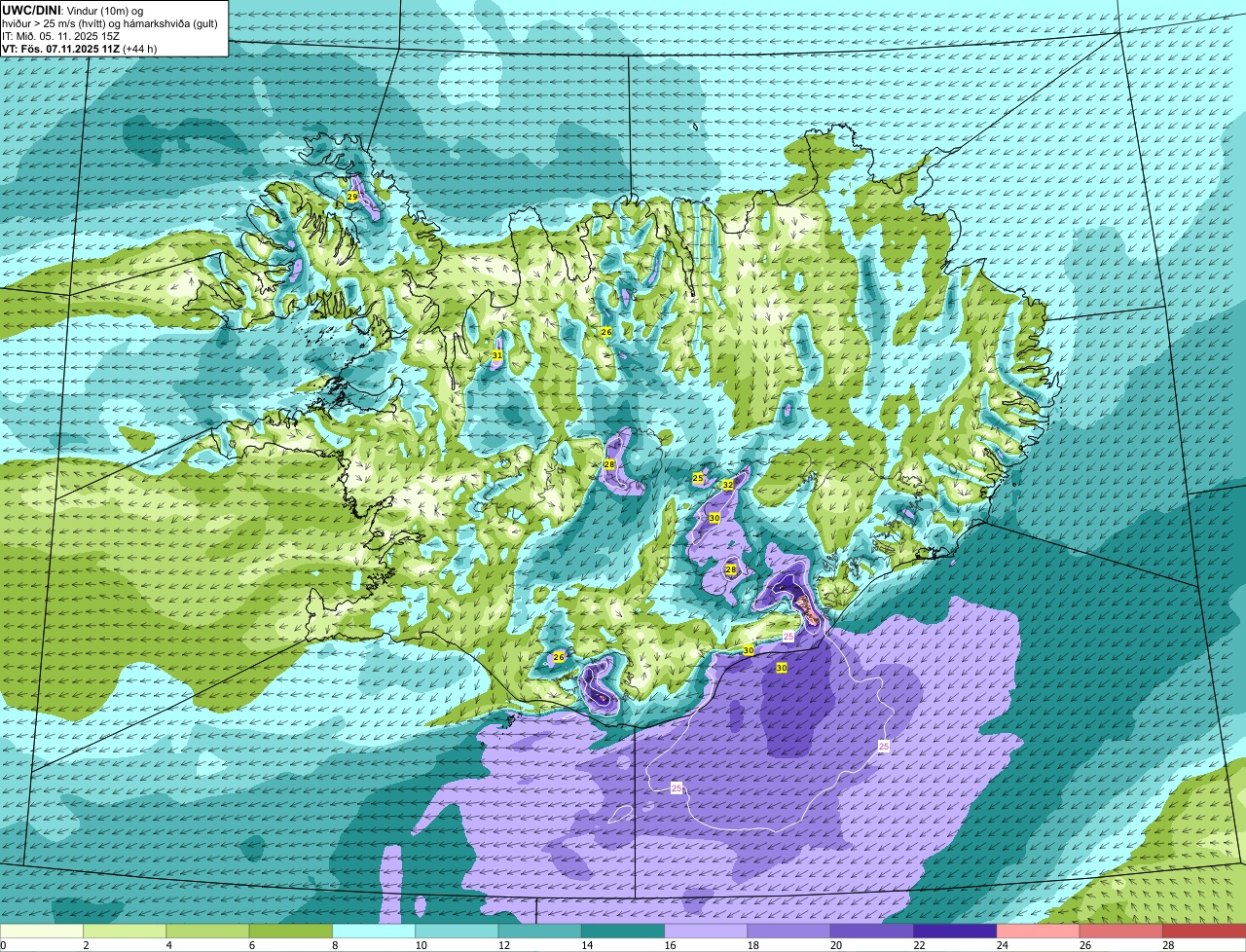Click the "6" scale number
Viewport: 1246px width, 952px height.
[251, 945]
